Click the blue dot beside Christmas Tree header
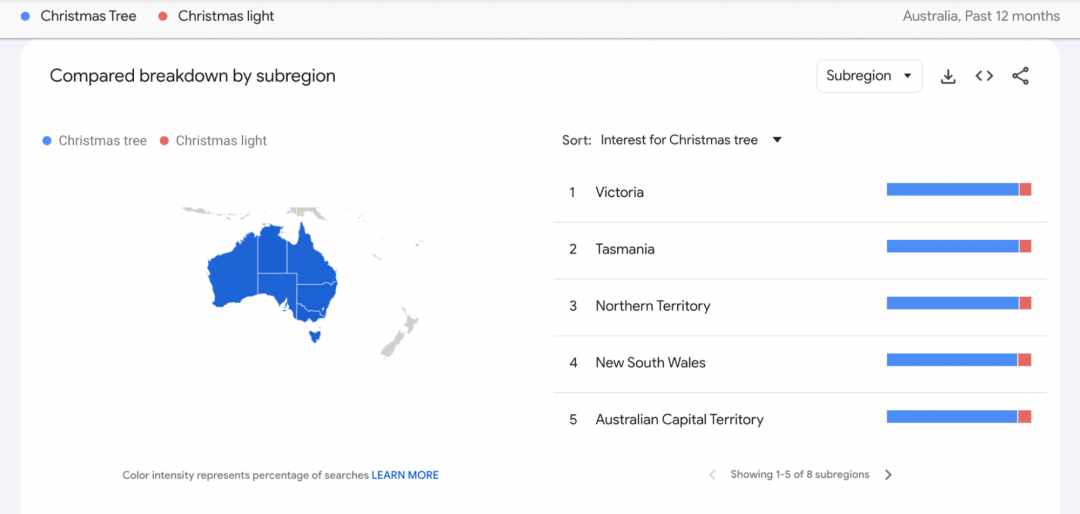This screenshot has height=514, width=1080. click(x=25, y=16)
